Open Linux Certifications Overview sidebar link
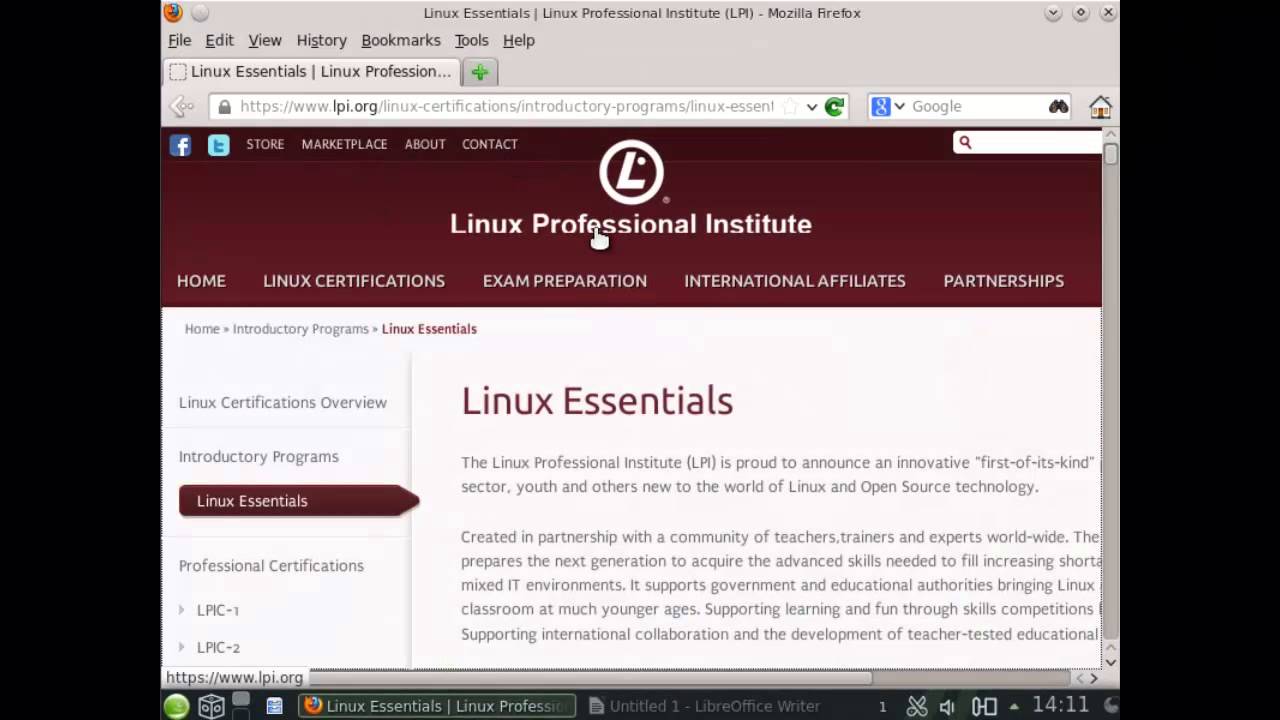The image size is (1280, 720). coord(283,402)
